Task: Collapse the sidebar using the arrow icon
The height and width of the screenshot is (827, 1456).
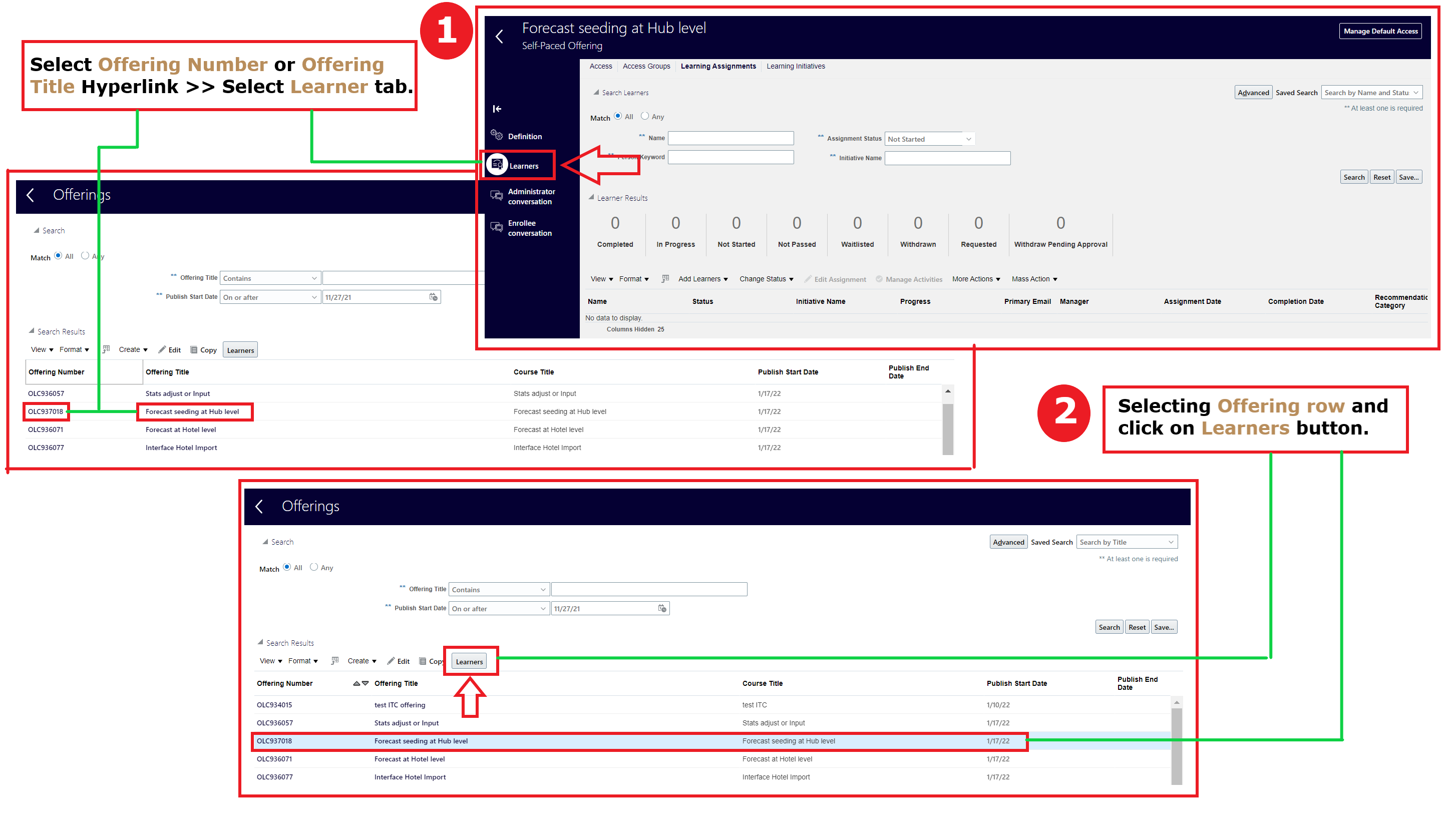Action: [x=497, y=109]
